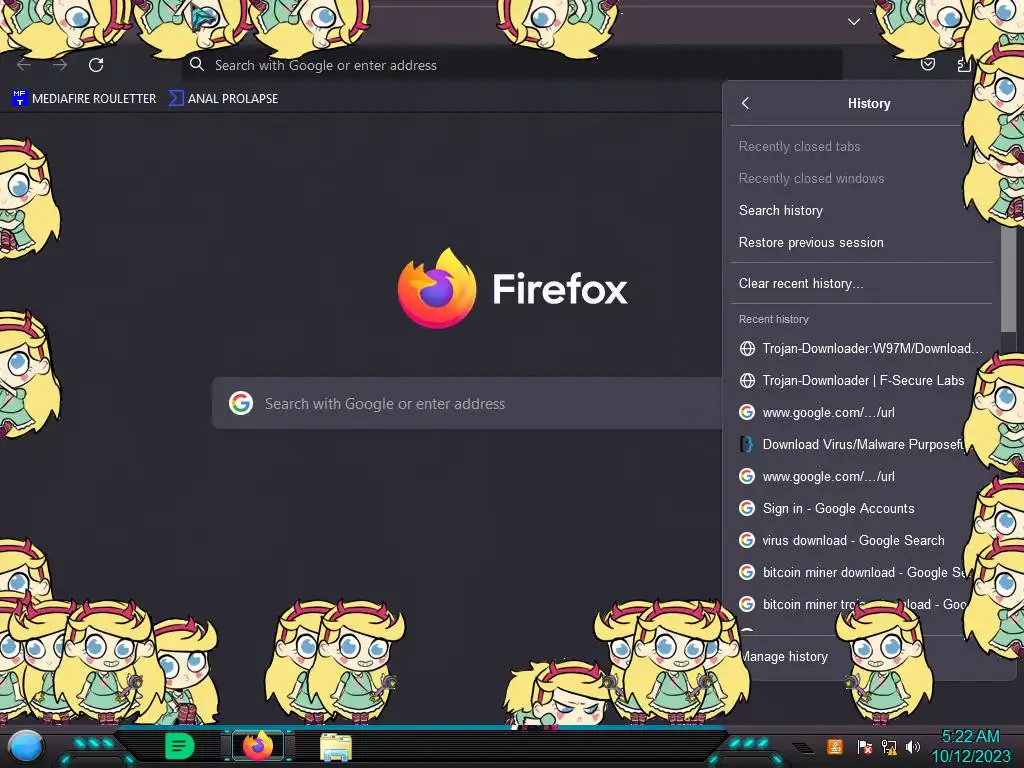
Task: Click the History panel scrollbar
Action: click(x=1008, y=280)
